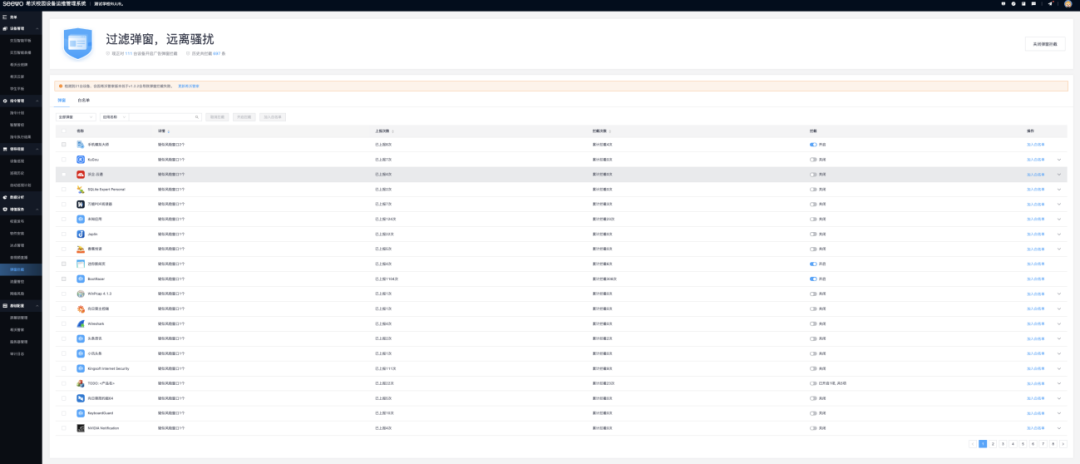Click the paper-plane icon in top bar
1080x464 pixels.
tap(1050, 4)
